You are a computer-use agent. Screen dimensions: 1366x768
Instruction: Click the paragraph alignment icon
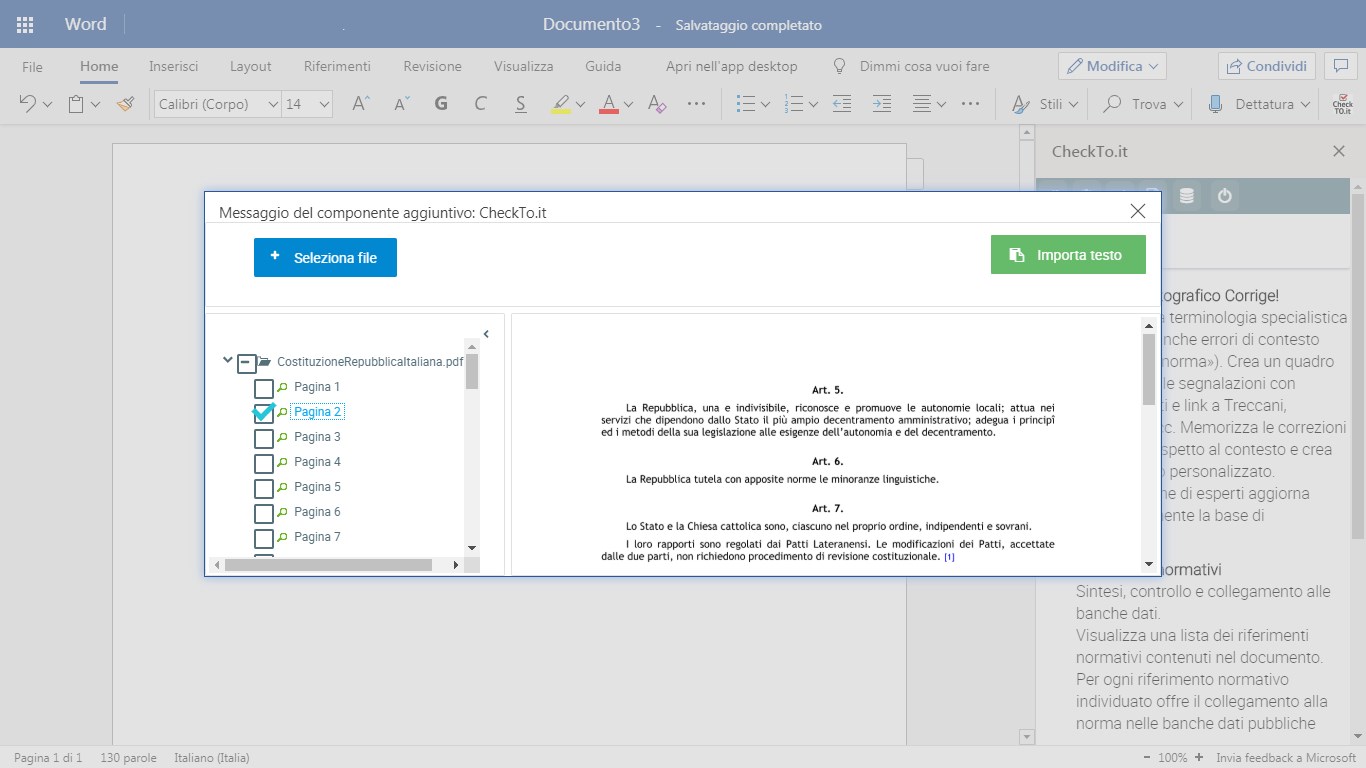tap(922, 104)
